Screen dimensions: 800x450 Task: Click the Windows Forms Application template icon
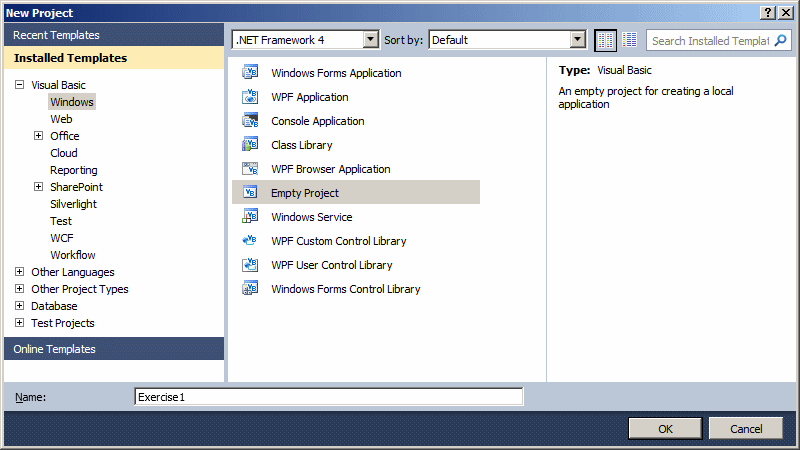(x=250, y=72)
